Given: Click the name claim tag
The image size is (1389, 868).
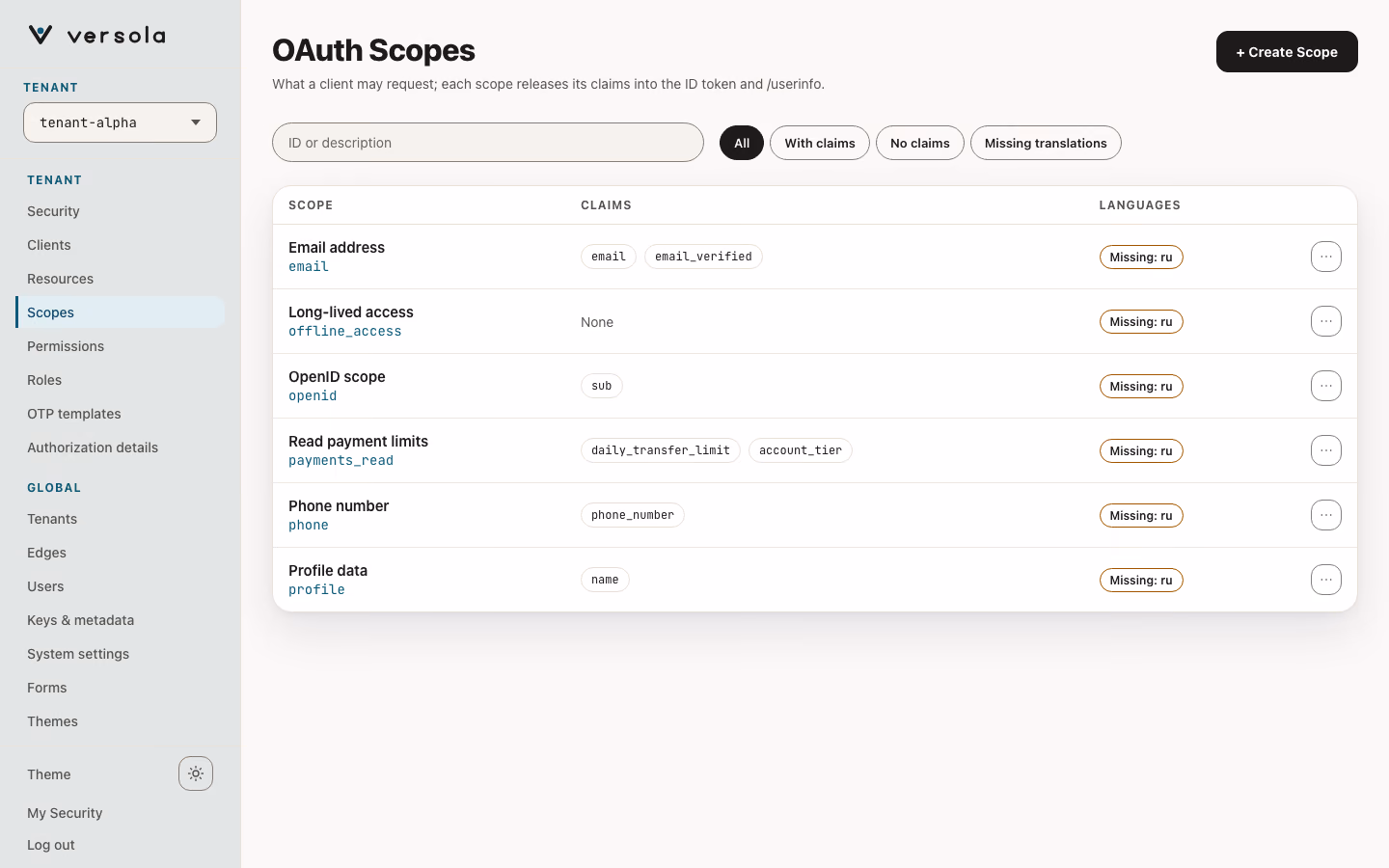Looking at the screenshot, I should tap(605, 580).
